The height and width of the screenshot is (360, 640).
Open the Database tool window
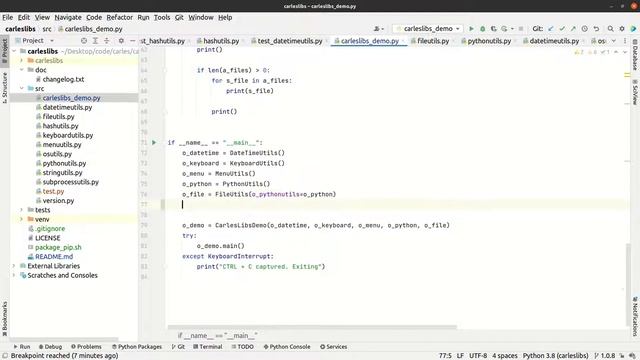tap(635, 55)
